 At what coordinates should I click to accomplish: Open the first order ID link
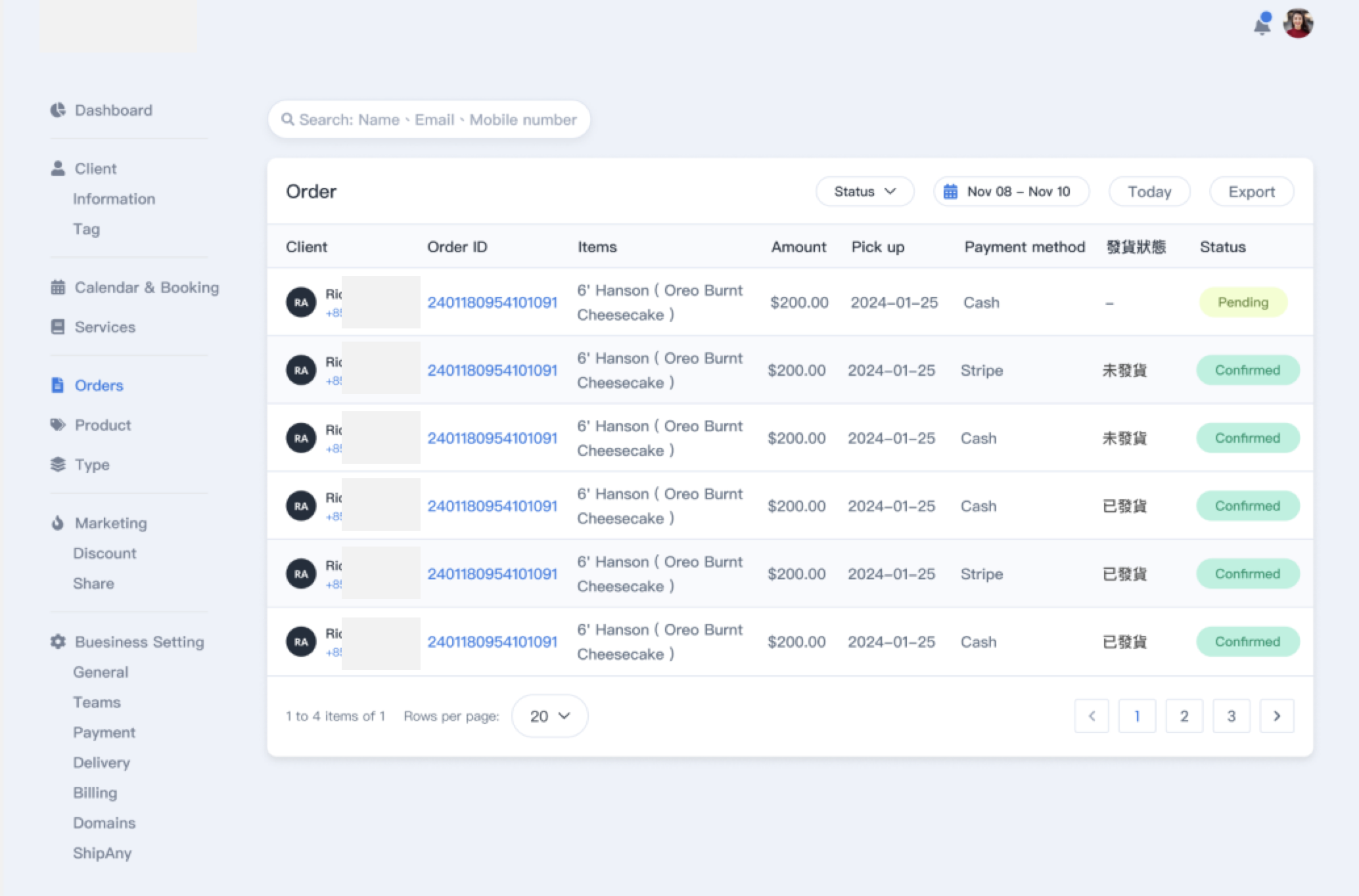click(x=492, y=302)
